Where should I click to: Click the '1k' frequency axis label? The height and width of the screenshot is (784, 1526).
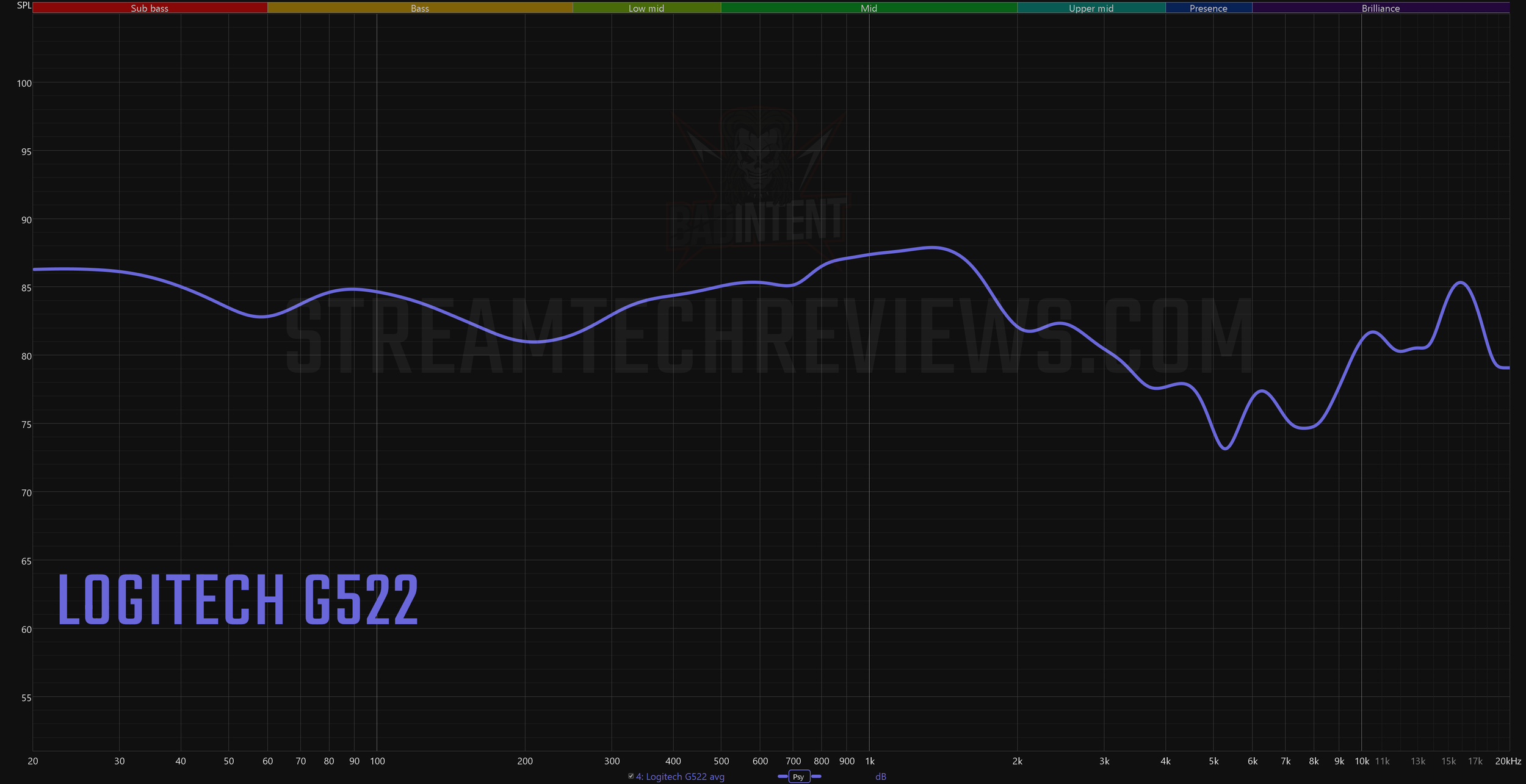pyautogui.click(x=870, y=761)
